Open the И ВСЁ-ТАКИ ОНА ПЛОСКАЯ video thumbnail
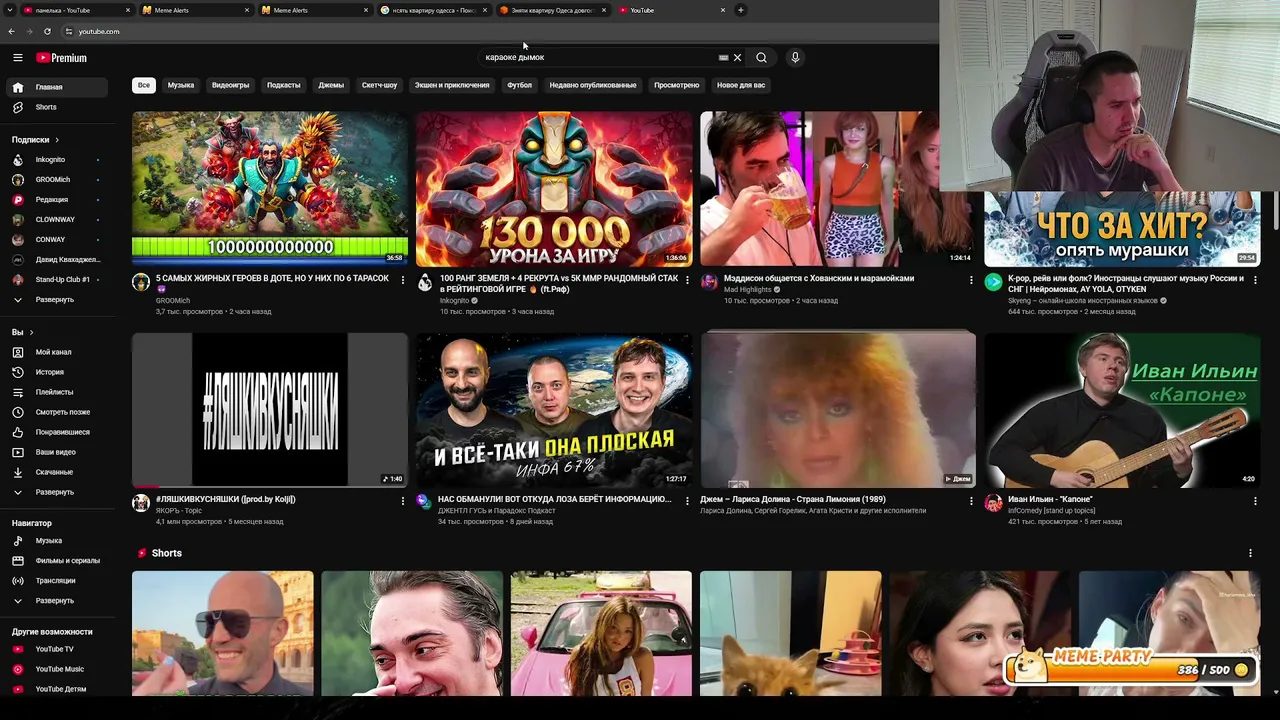The image size is (1280, 720). point(554,410)
